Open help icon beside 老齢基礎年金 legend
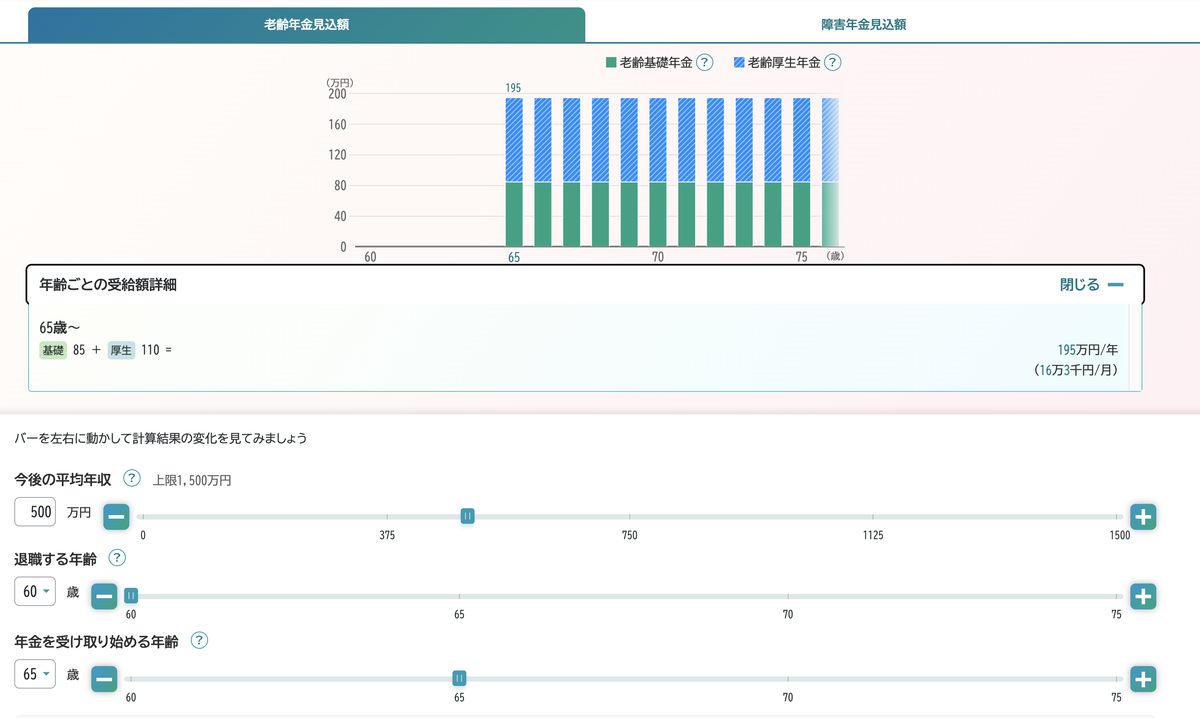The height and width of the screenshot is (718, 1200). pyautogui.click(x=704, y=62)
